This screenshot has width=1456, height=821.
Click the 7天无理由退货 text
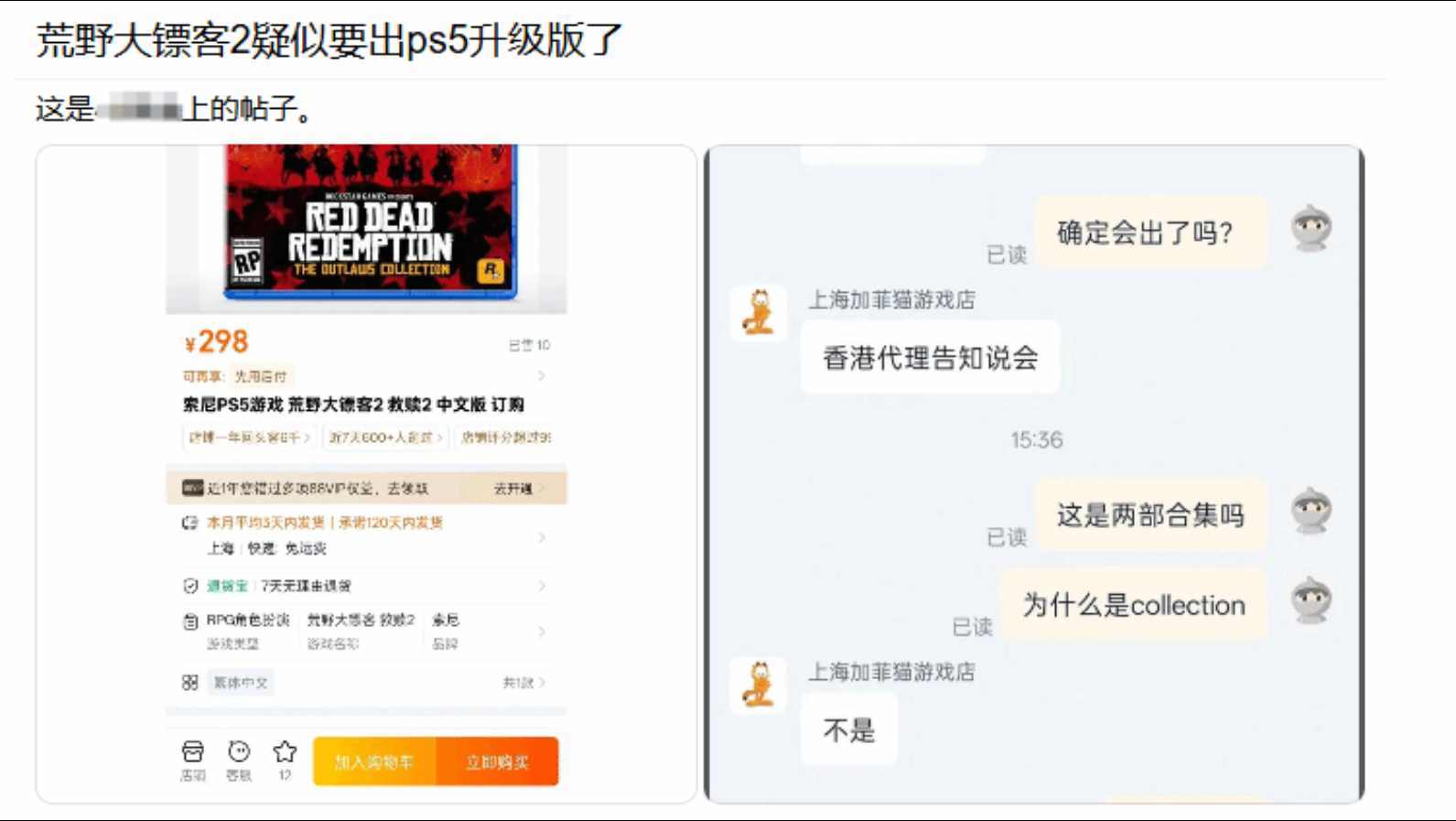point(306,586)
